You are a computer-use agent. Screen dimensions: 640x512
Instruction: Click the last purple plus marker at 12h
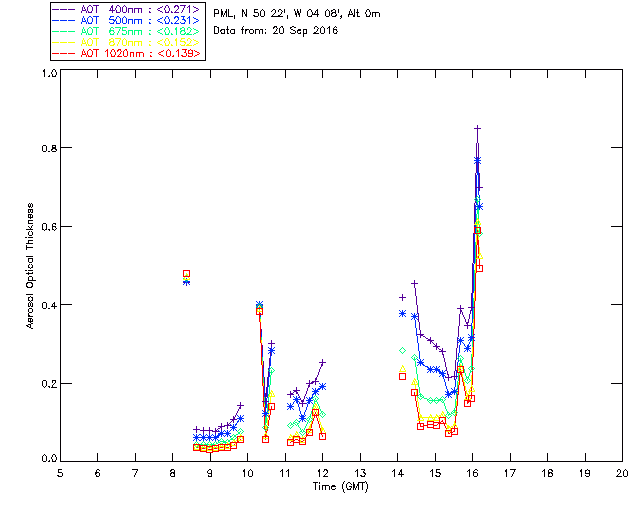coord(322,363)
